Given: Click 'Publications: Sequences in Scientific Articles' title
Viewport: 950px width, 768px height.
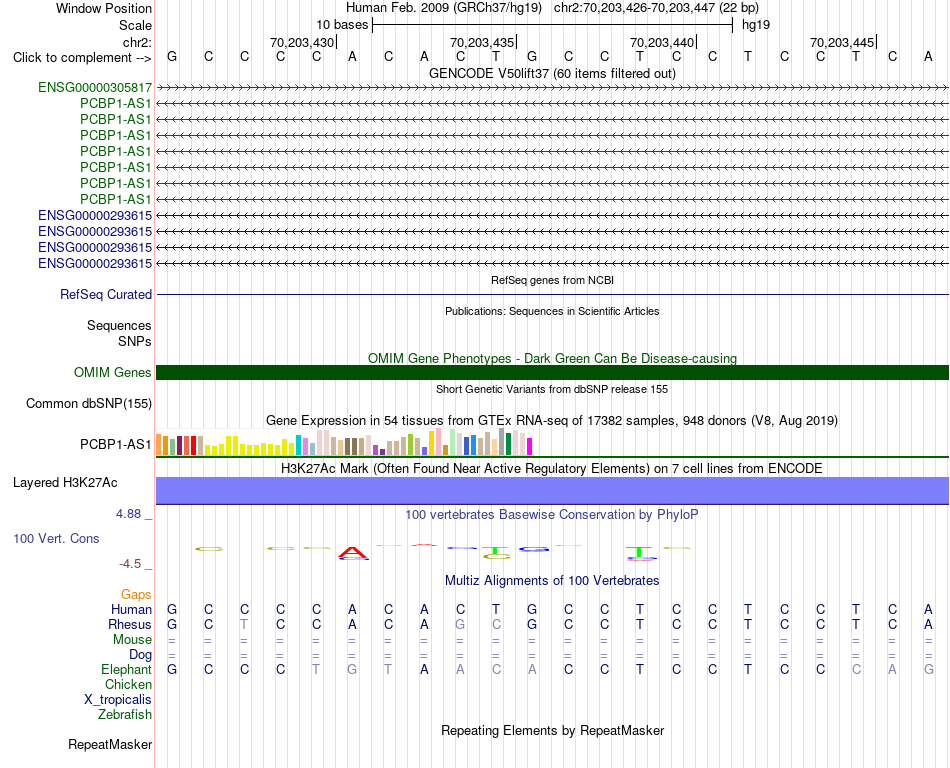Looking at the screenshot, I should 552,311.
